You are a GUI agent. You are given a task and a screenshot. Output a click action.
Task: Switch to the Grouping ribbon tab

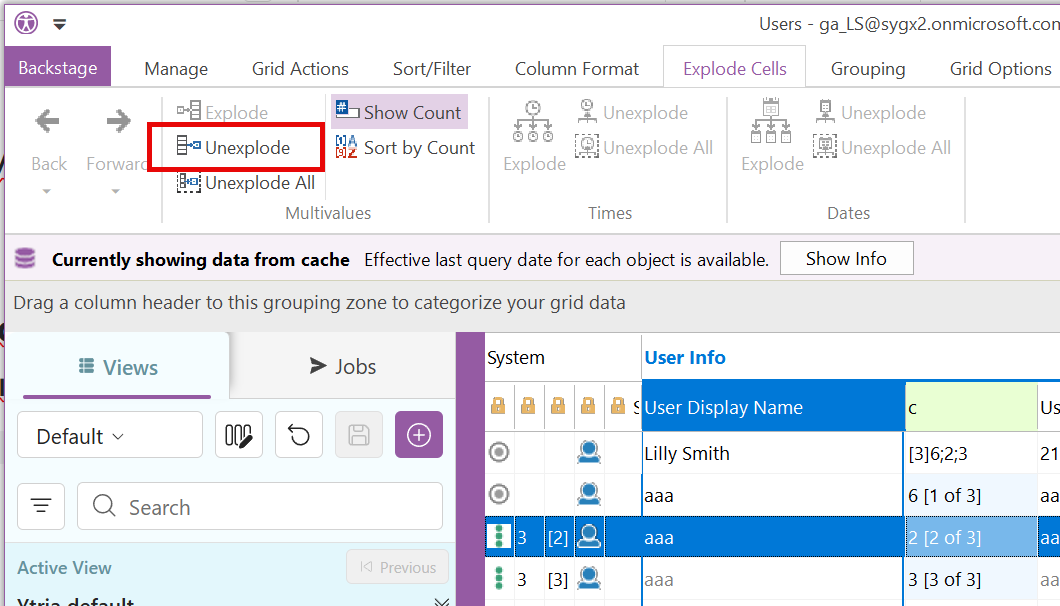867,69
